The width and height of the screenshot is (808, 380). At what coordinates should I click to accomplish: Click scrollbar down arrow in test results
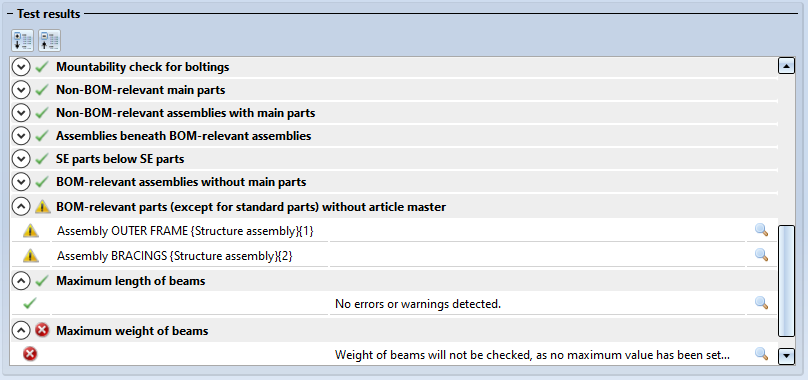[x=786, y=356]
